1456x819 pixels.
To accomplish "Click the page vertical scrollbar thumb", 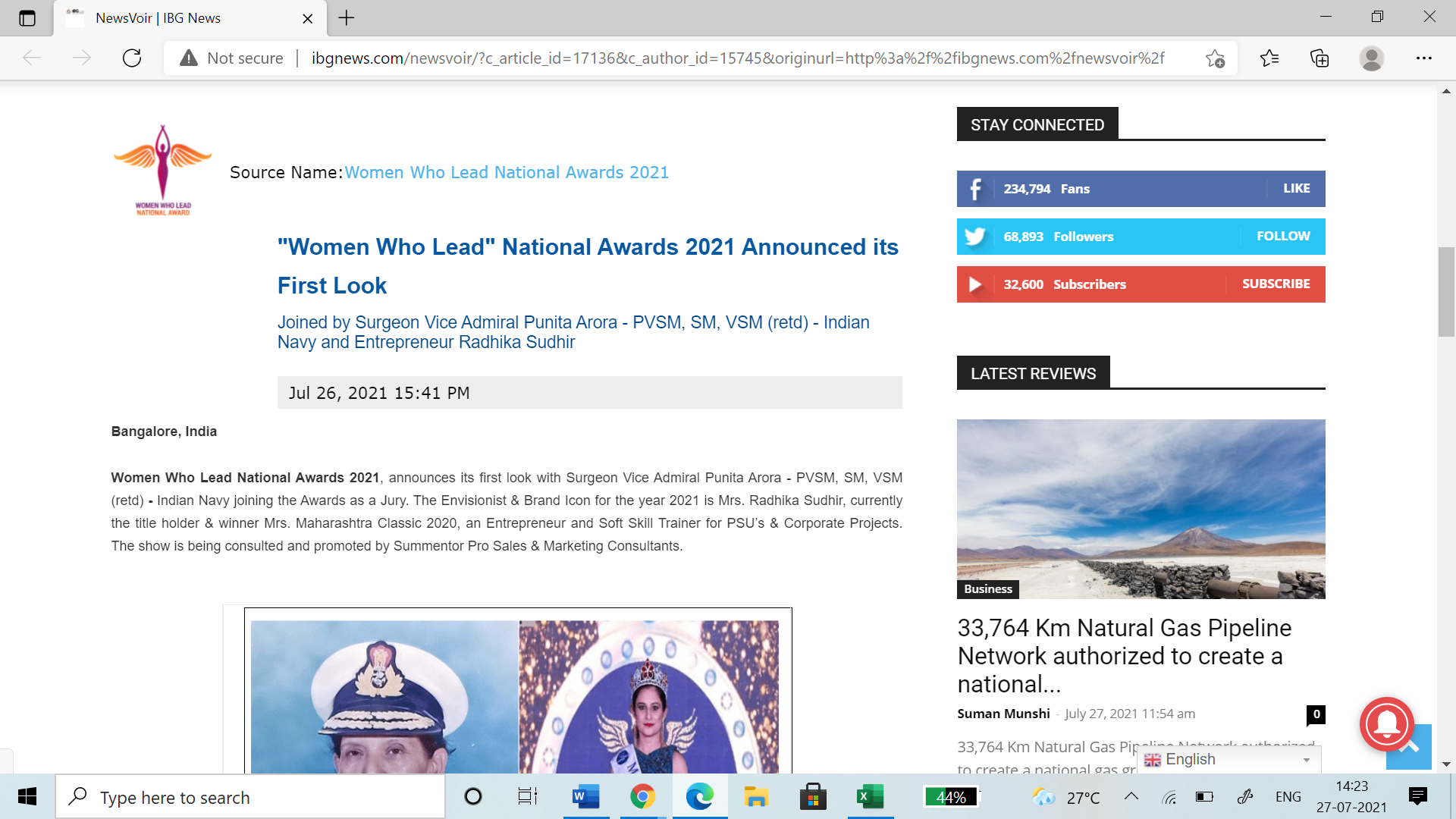I will click(1446, 292).
